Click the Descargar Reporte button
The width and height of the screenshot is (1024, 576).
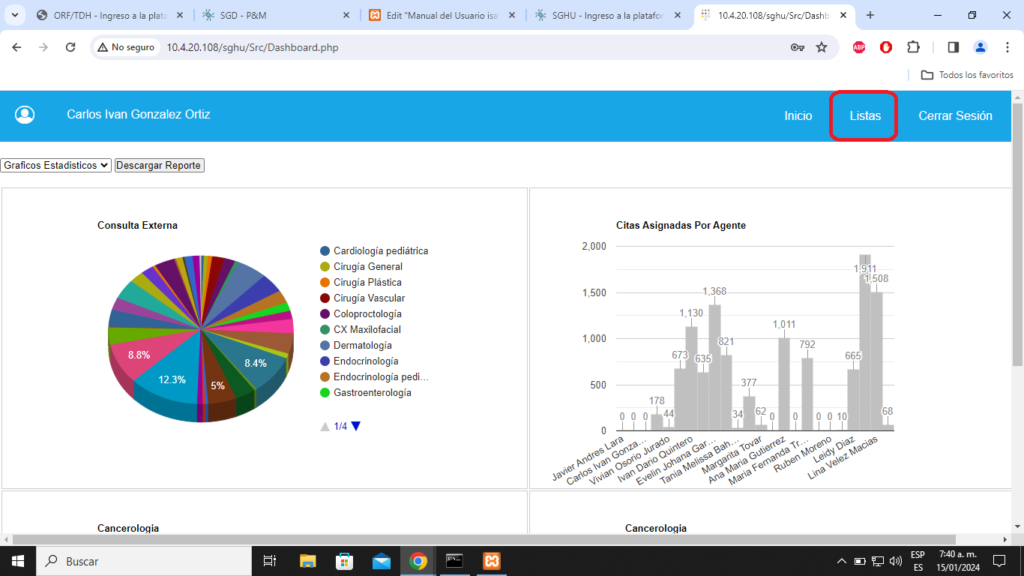159,165
